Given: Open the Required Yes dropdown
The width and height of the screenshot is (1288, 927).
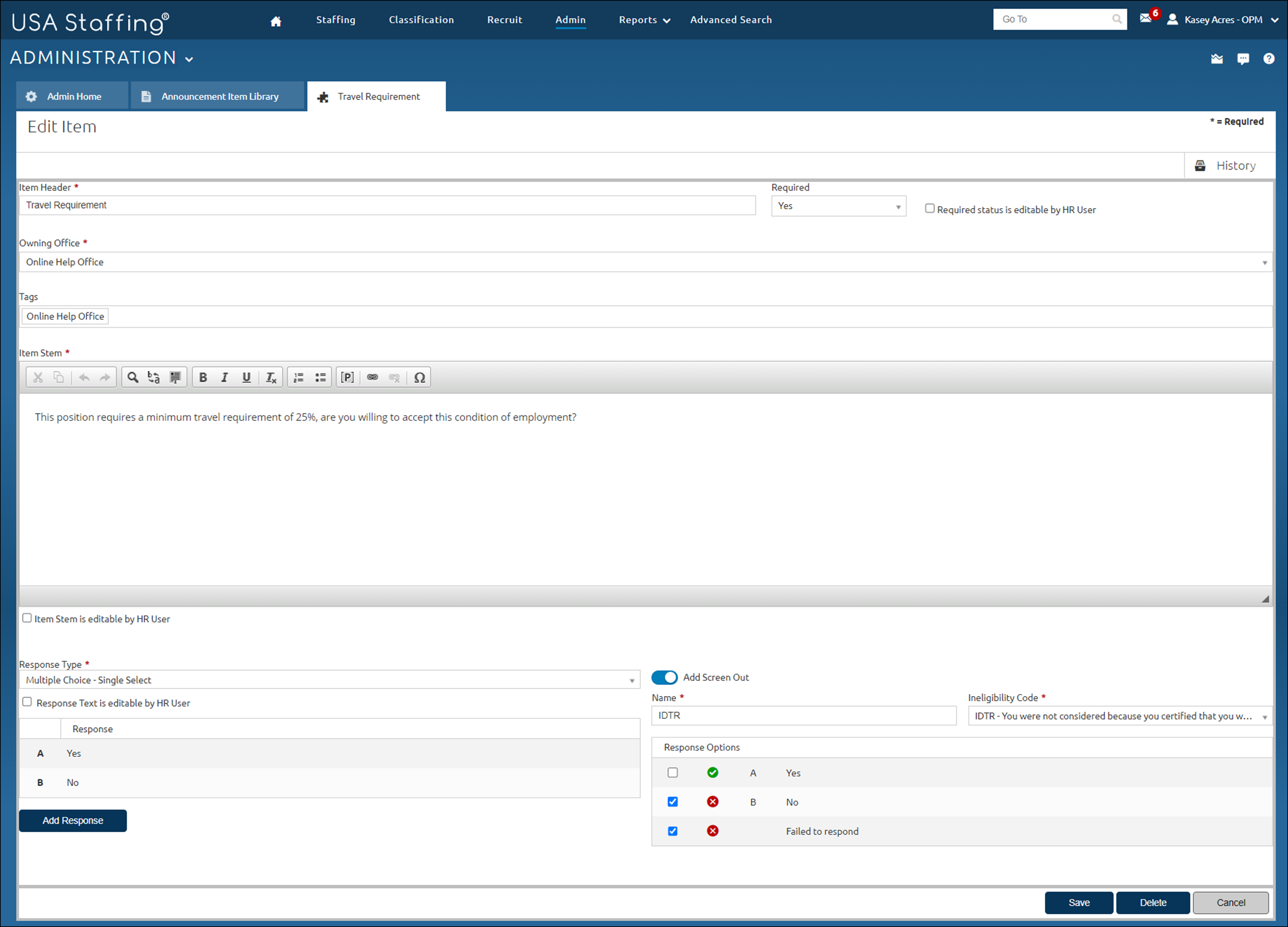Looking at the screenshot, I should click(839, 206).
